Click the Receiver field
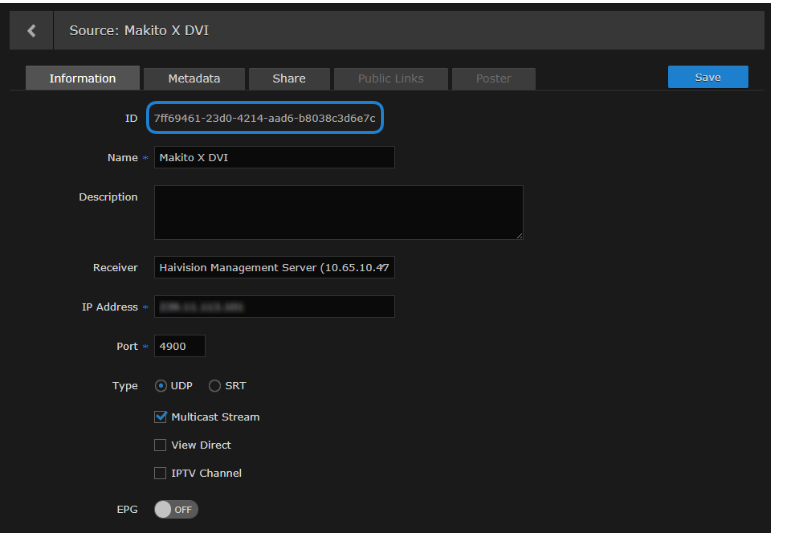Image resolution: width=790 pixels, height=553 pixels. pyautogui.click(x=274, y=267)
